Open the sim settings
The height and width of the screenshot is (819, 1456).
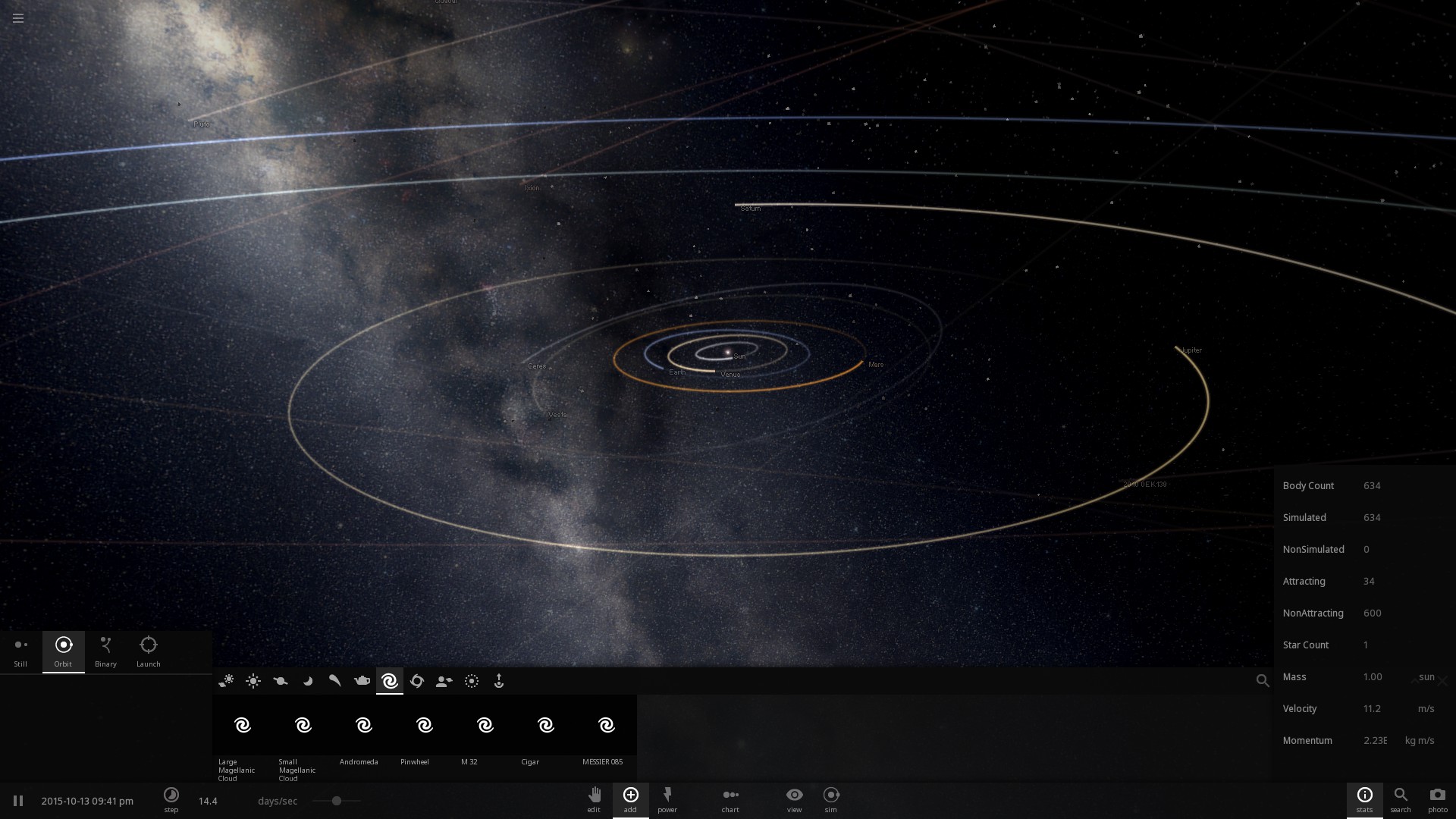point(831,800)
